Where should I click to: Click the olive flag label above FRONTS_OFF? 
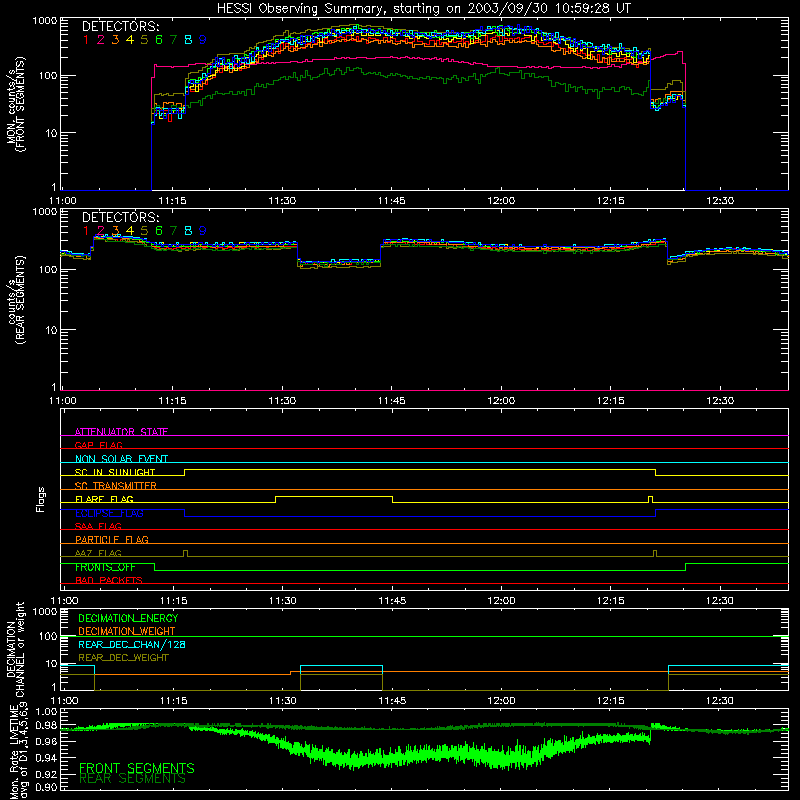tap(98, 553)
